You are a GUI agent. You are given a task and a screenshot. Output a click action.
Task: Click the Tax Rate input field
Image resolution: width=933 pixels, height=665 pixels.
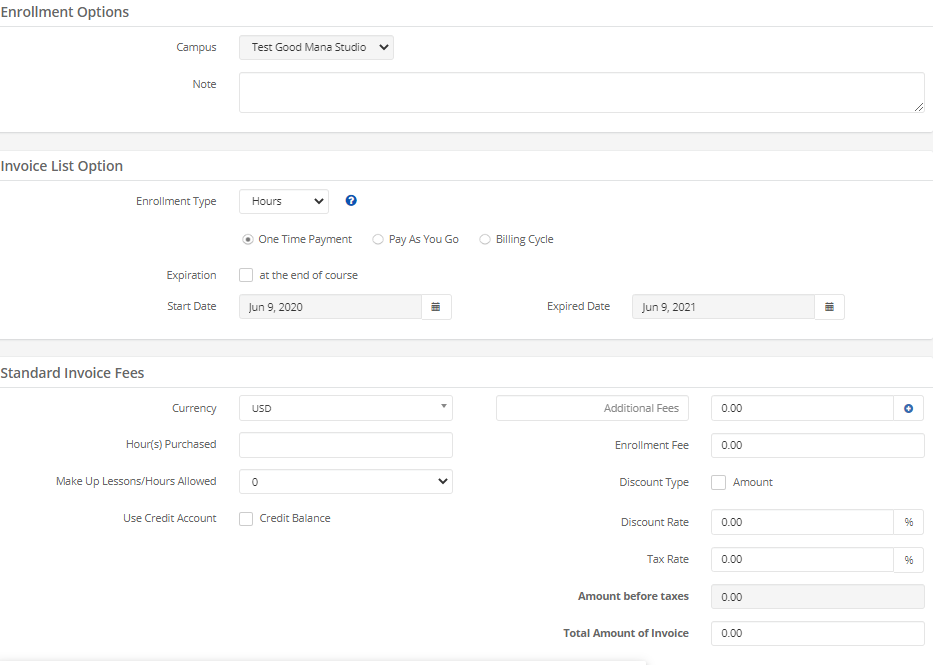[x=802, y=560]
